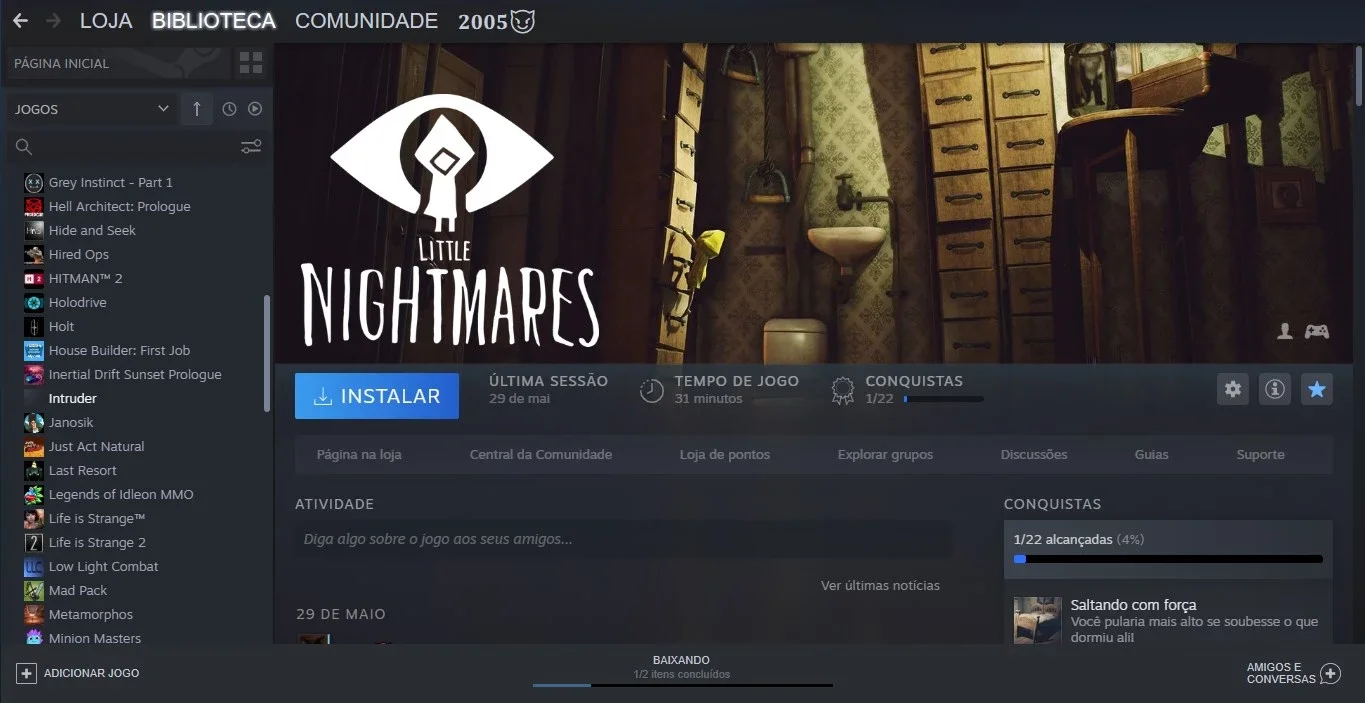
Task: Open the LOJA menu
Action: click(x=106, y=21)
